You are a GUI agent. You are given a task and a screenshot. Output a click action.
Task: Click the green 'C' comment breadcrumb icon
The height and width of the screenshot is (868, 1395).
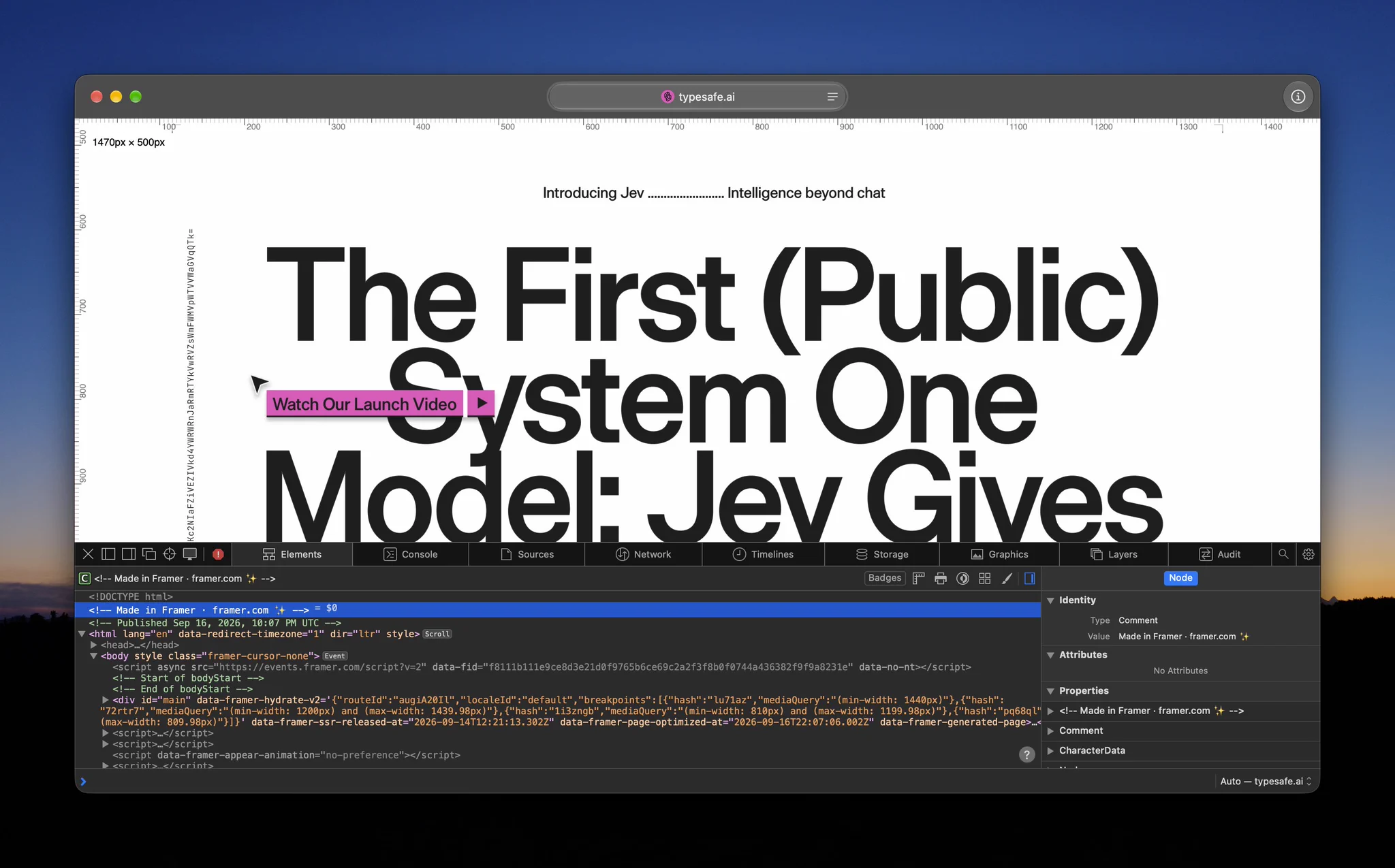pos(84,579)
